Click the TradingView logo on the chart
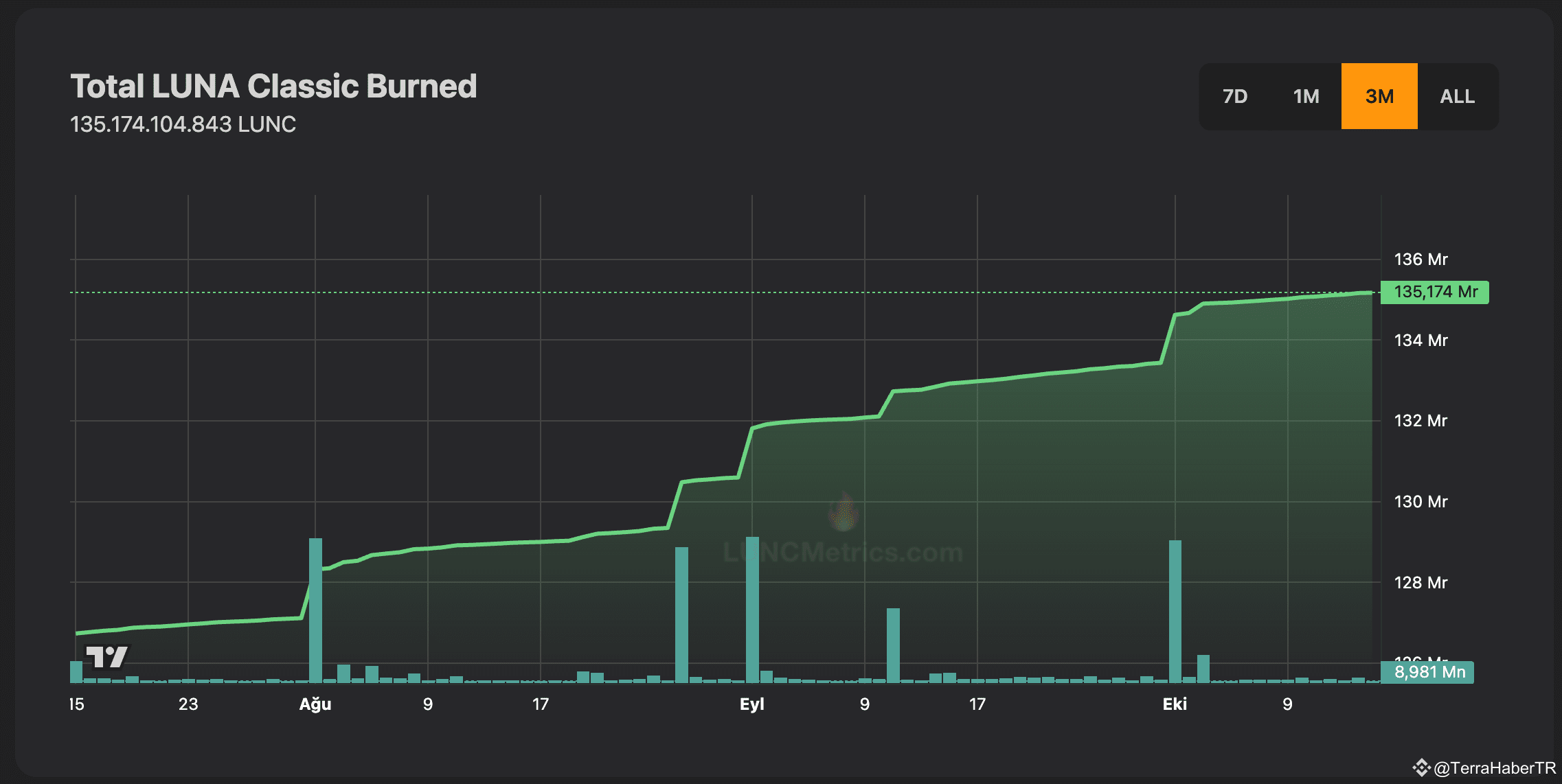The image size is (1562, 784). click(x=106, y=656)
